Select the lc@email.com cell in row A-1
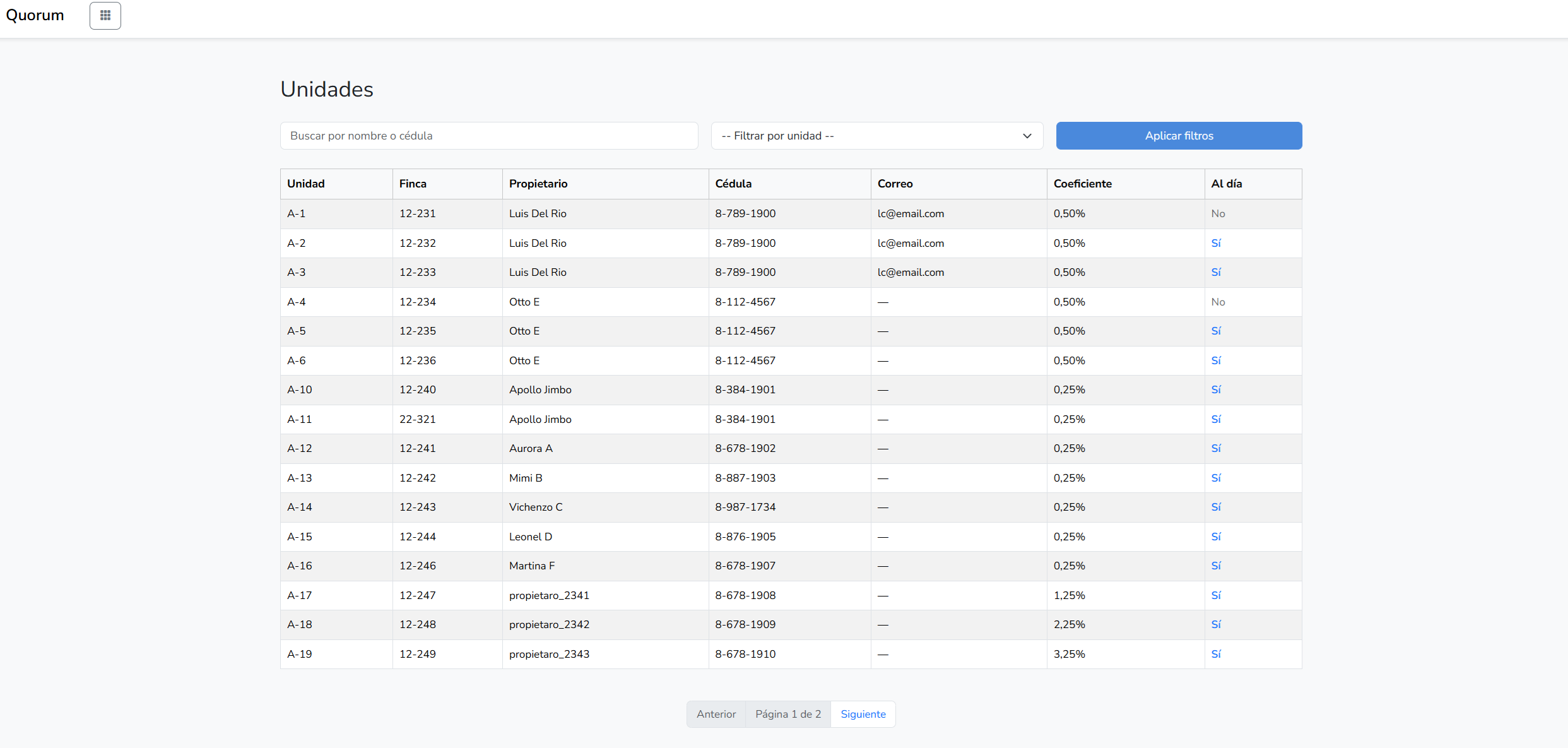This screenshot has width=1568, height=748. (911, 213)
